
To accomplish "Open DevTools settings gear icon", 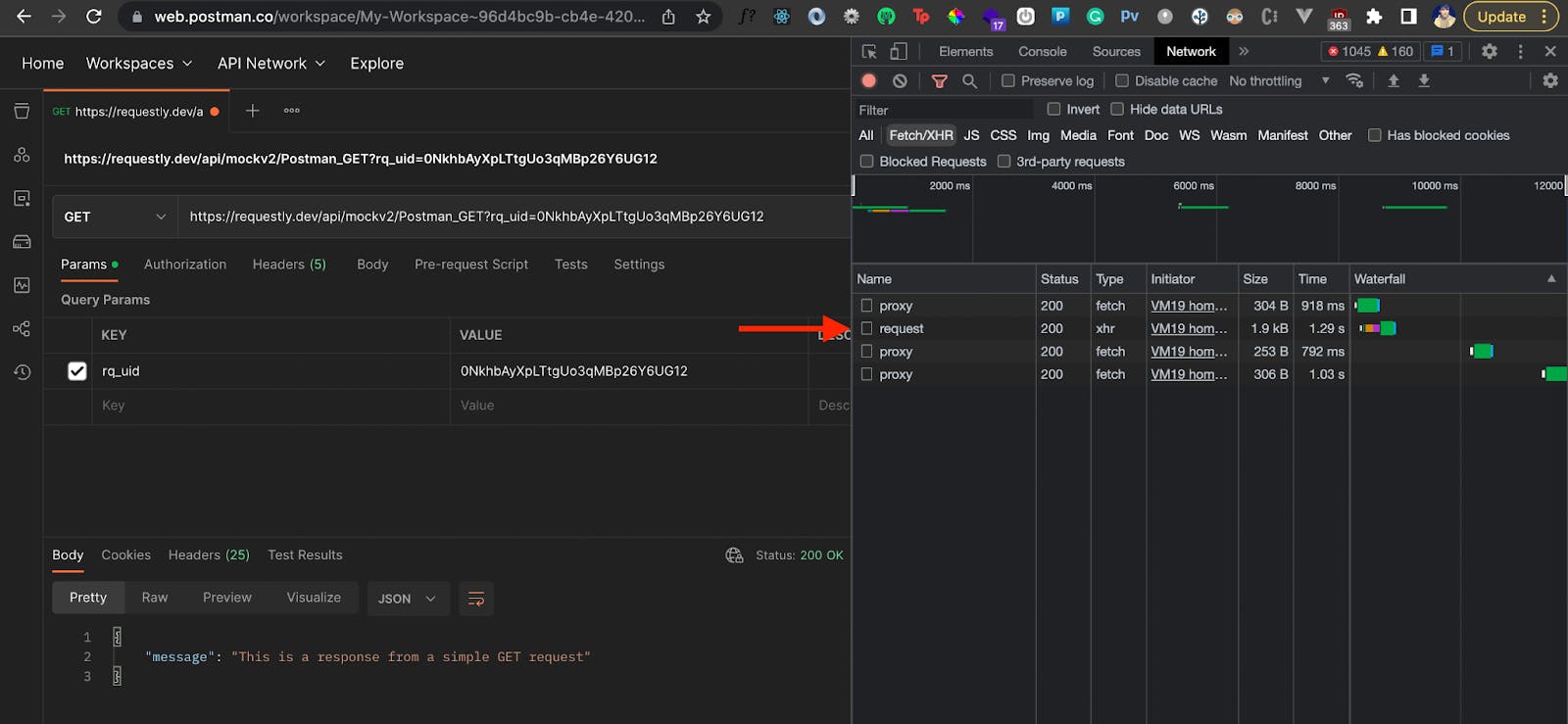I will click(1490, 51).
